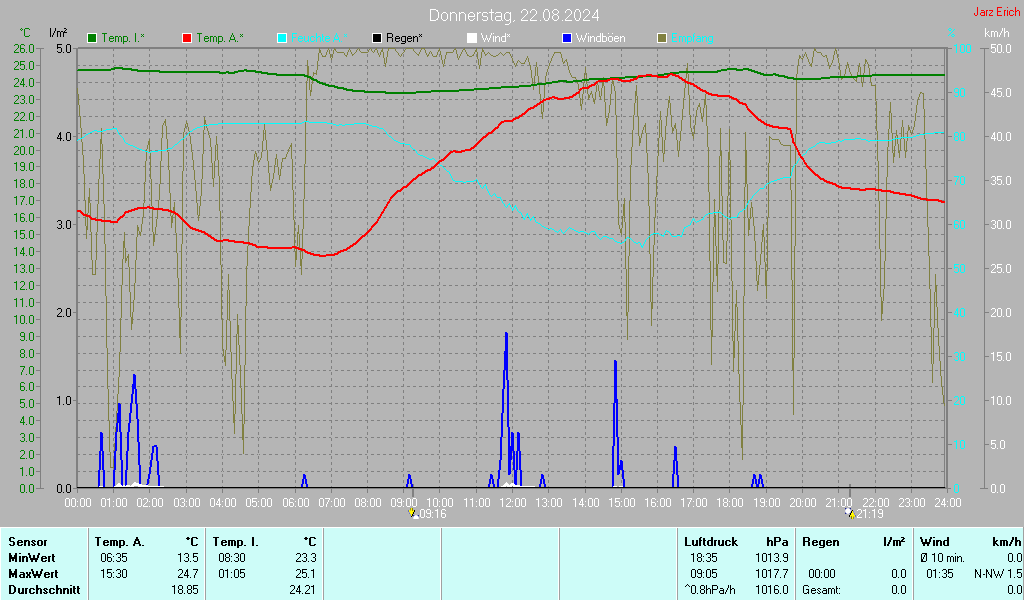Click the chart title 'Donnerstag, 22.08.2024'
Screen dimensions: 1024x600
[514, 15]
